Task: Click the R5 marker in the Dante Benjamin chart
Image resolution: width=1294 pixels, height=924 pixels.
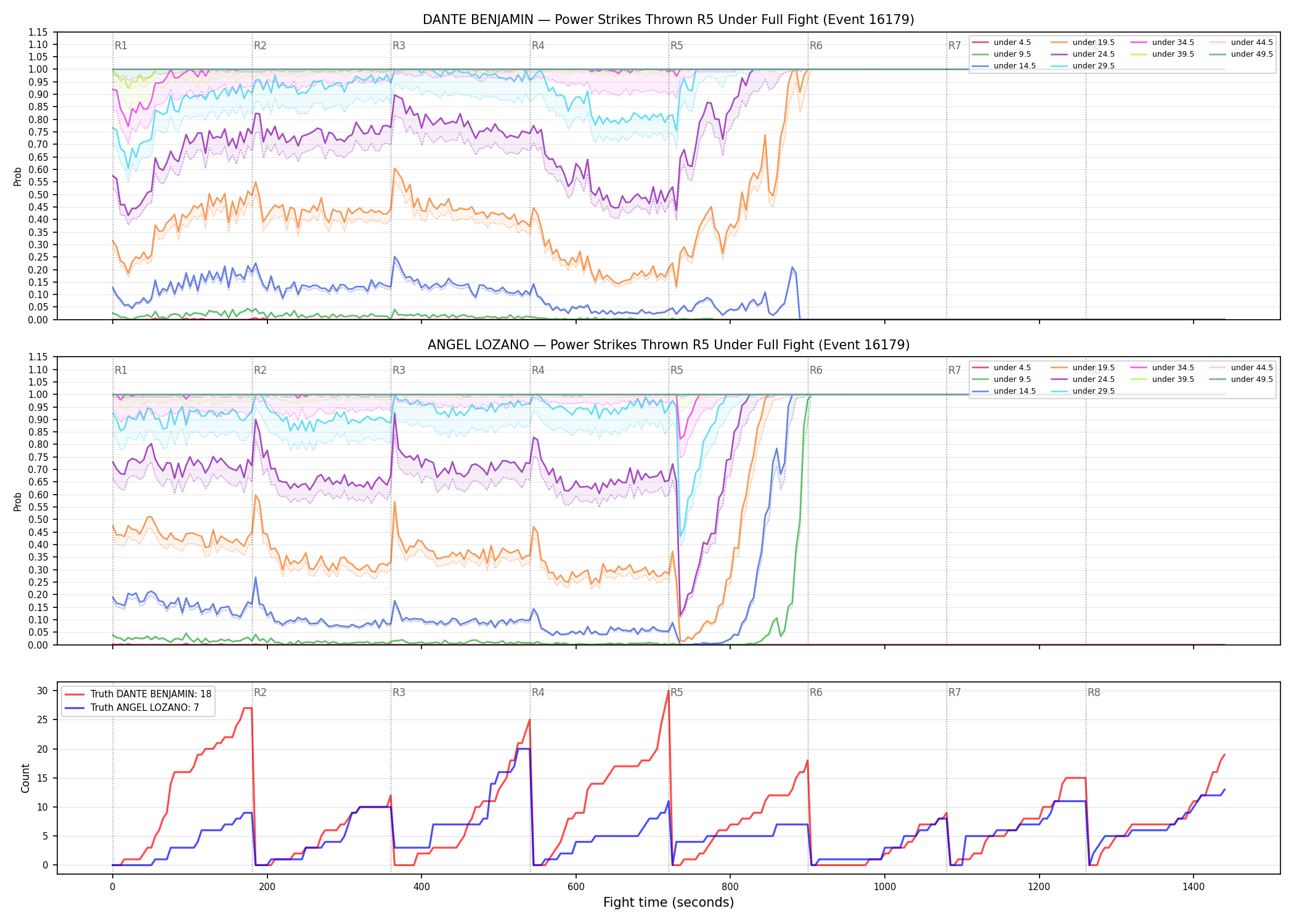Action: tap(677, 46)
